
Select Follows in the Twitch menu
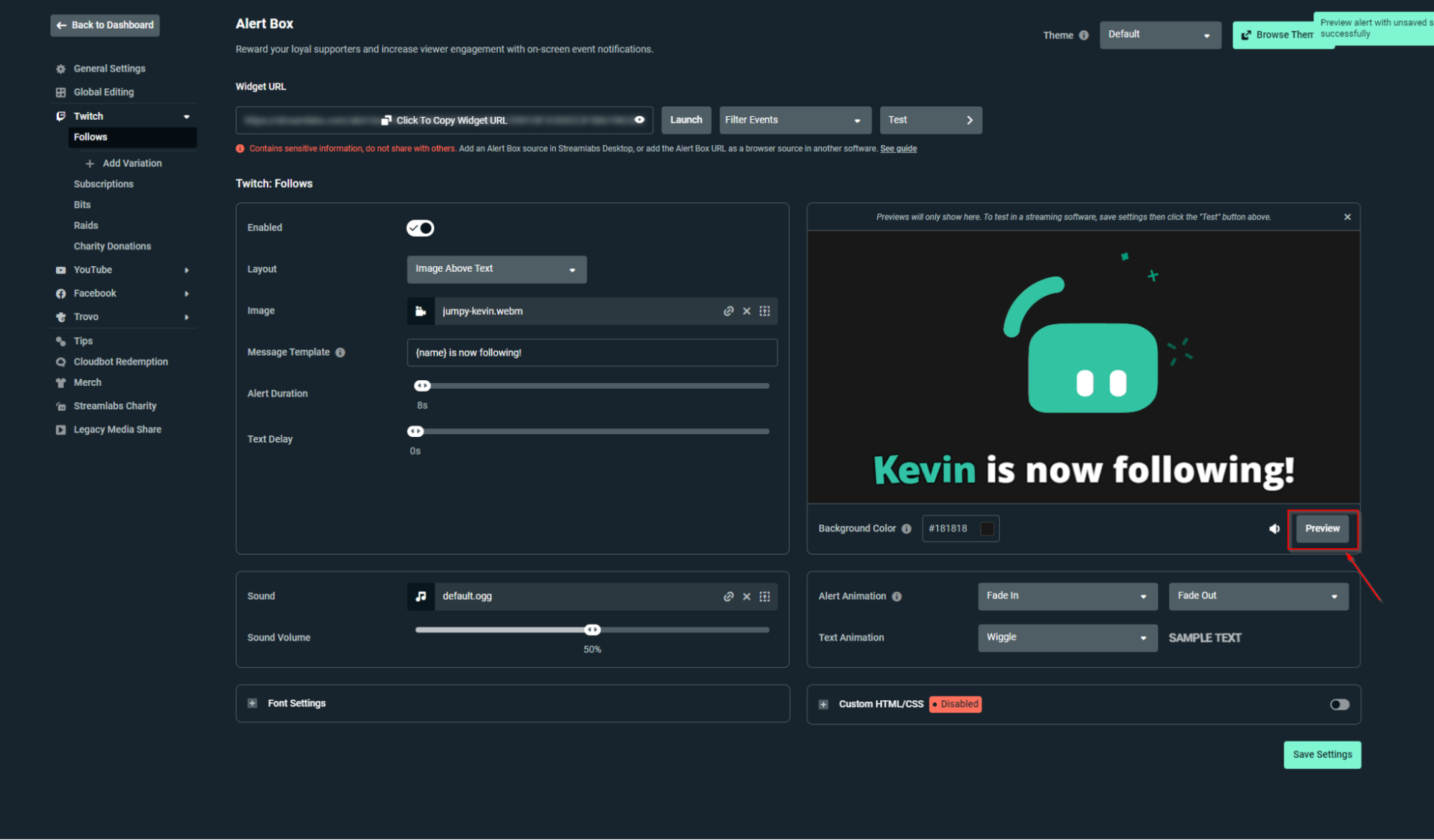pyautogui.click(x=132, y=138)
